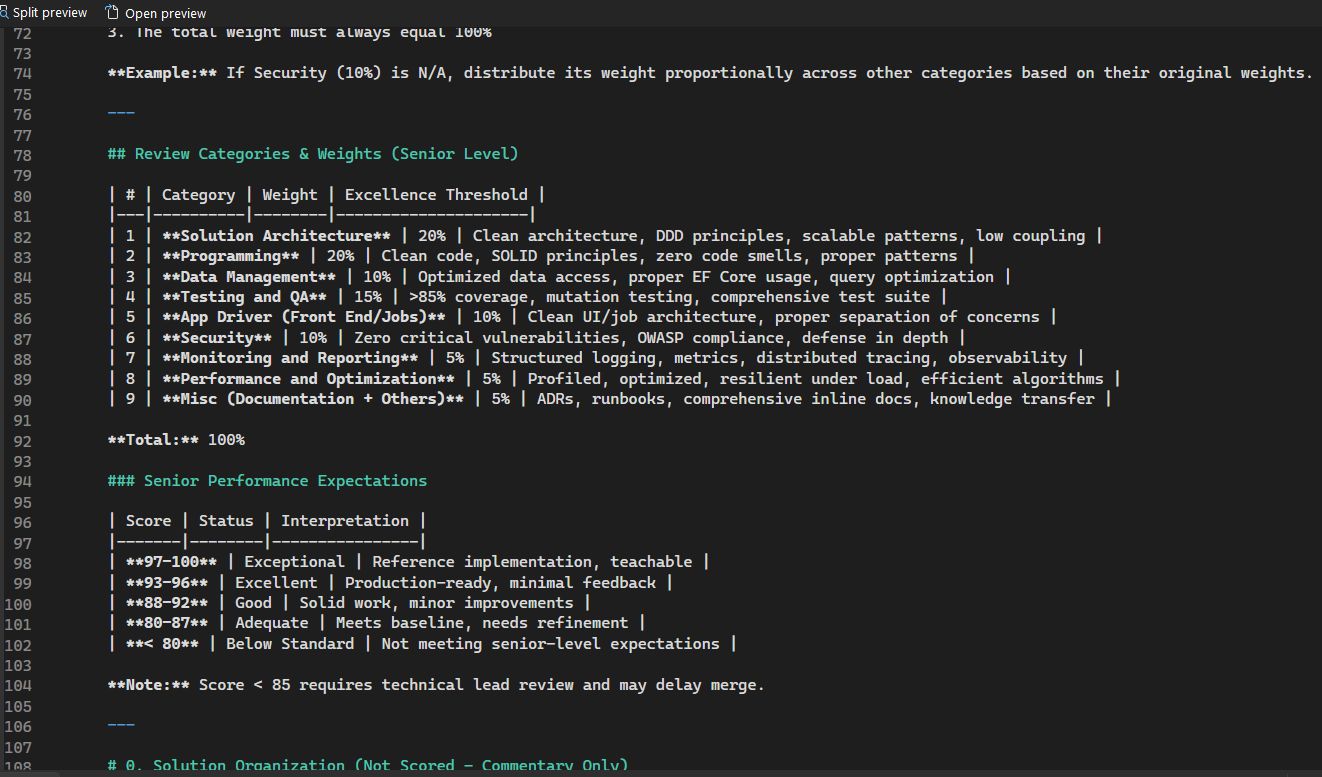Viewport: 1322px width, 777px height.
Task: Click the Total: 100% line
Action: click(177, 439)
